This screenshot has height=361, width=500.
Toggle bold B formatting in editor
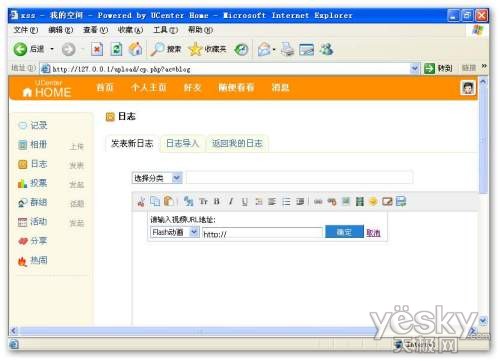coord(217,202)
